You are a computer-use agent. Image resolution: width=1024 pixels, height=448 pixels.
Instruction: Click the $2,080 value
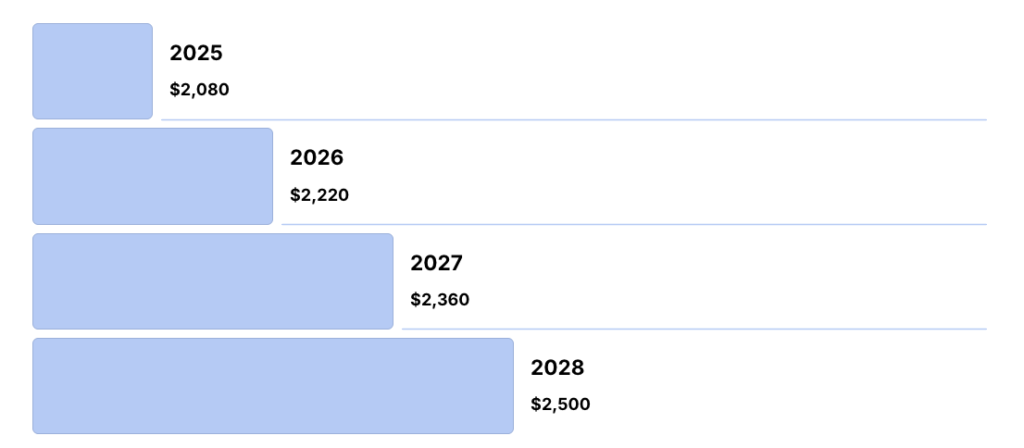click(x=199, y=89)
